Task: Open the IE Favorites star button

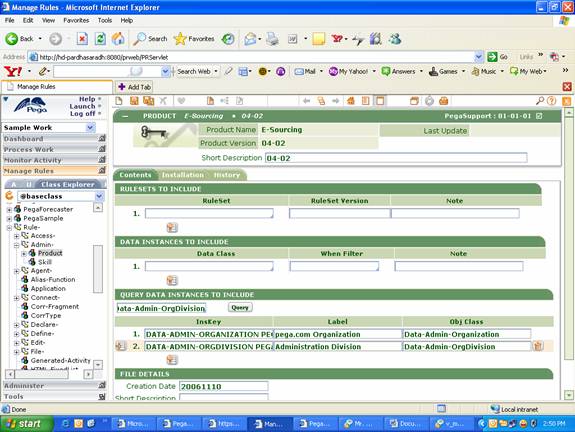Action: point(194,39)
